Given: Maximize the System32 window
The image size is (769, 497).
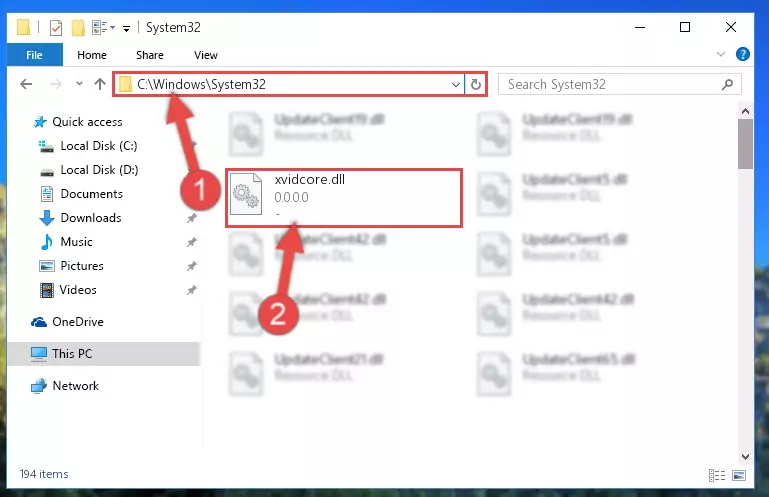Looking at the screenshot, I should coord(685,27).
